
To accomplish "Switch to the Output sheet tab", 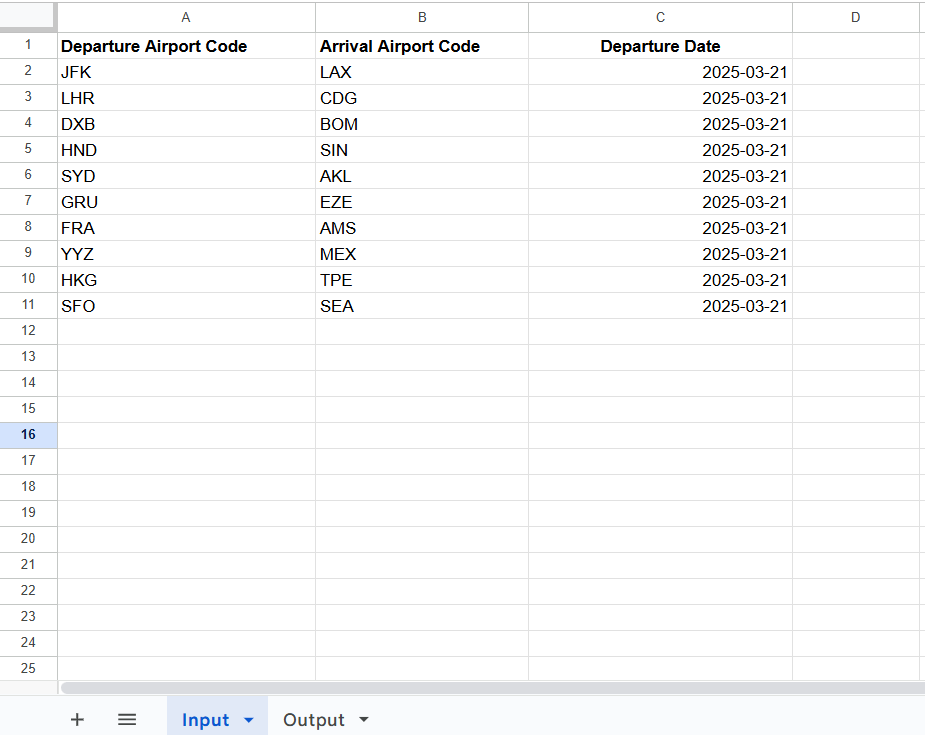I will point(314,720).
